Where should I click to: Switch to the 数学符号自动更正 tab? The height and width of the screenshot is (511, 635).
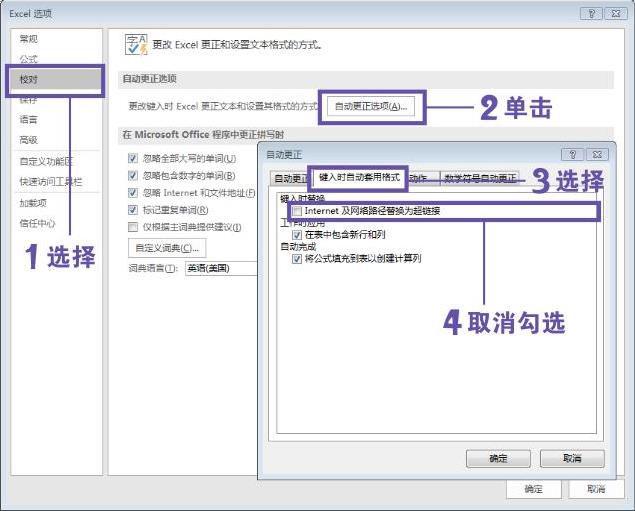point(480,178)
